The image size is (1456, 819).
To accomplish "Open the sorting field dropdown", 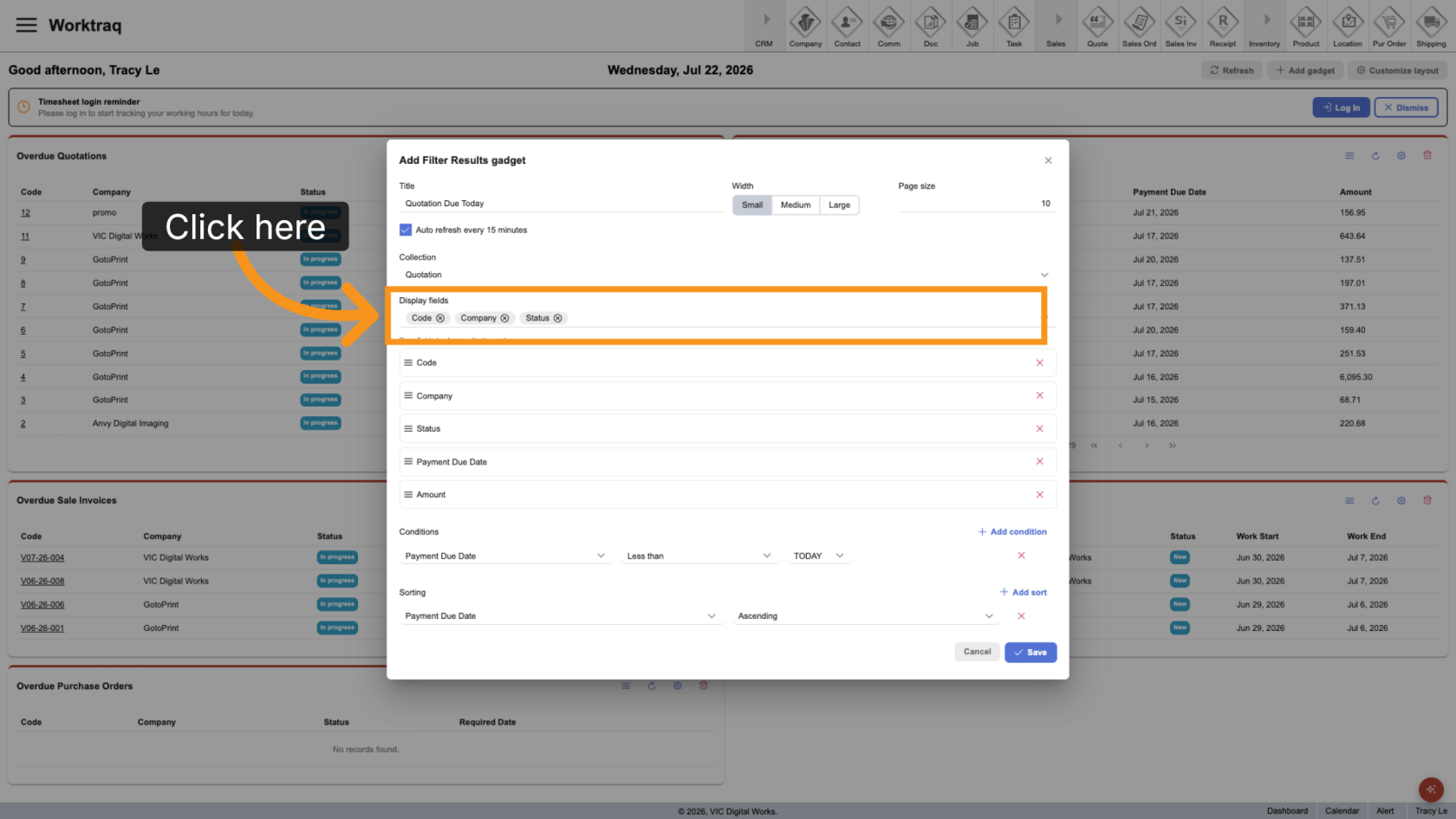I will [561, 616].
